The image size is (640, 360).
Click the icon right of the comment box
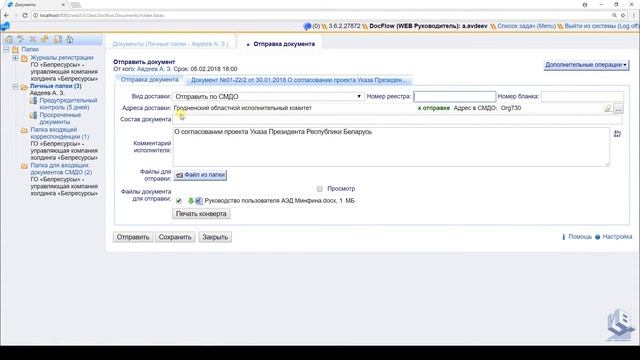tap(617, 133)
